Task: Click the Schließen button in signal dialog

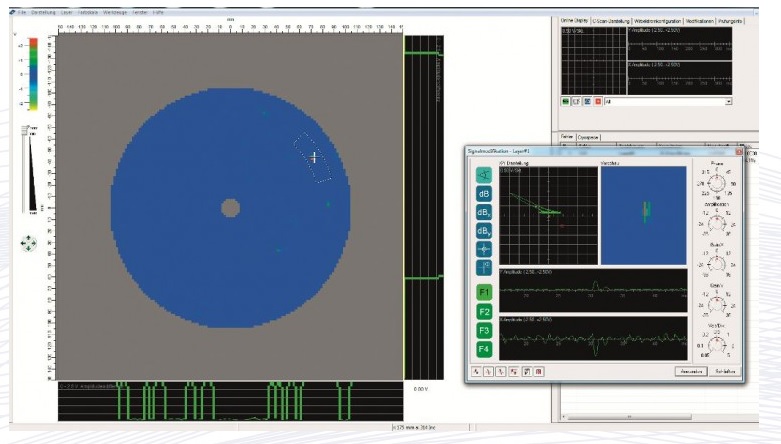Action: 725,371
